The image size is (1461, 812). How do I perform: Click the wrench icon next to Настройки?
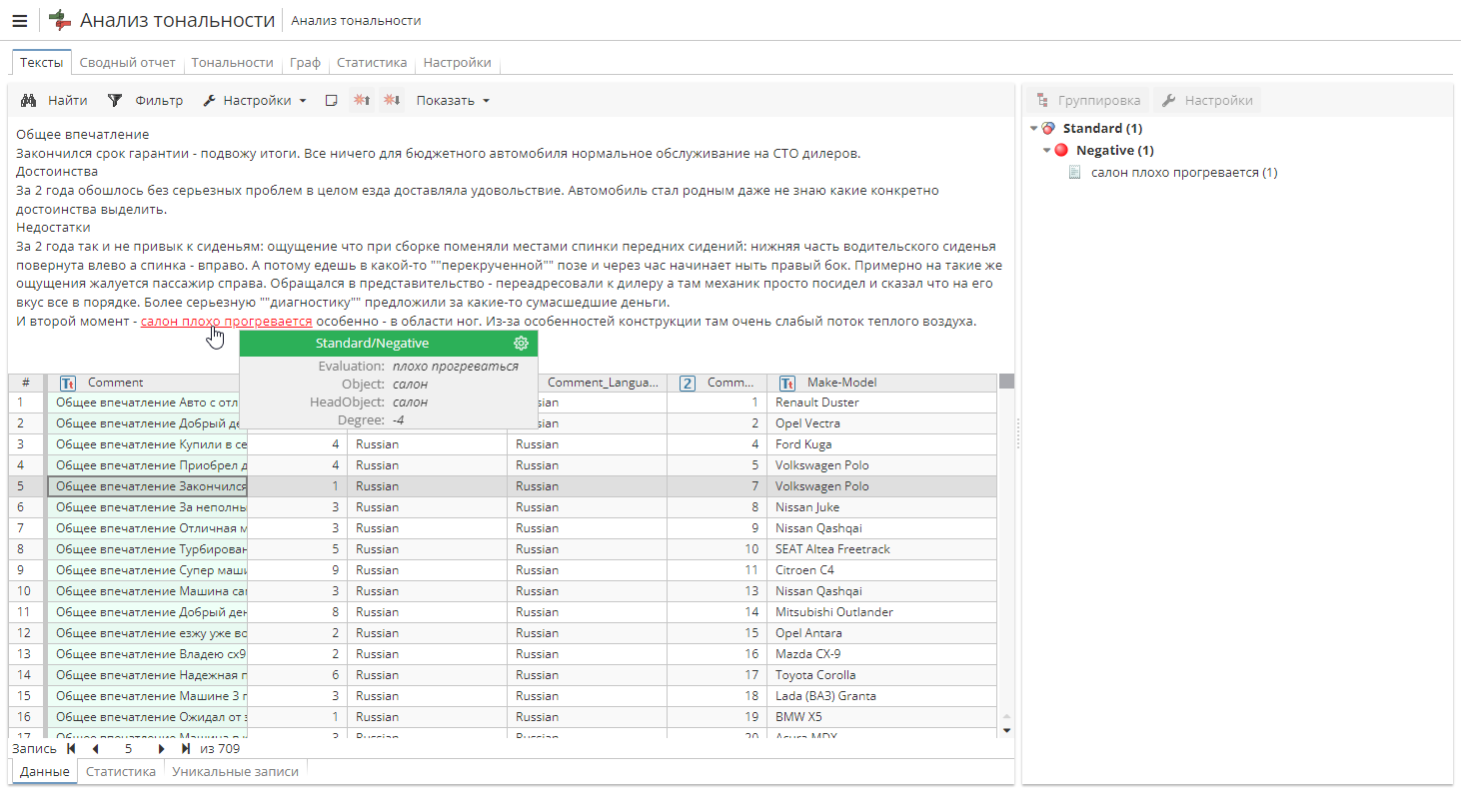tap(209, 101)
